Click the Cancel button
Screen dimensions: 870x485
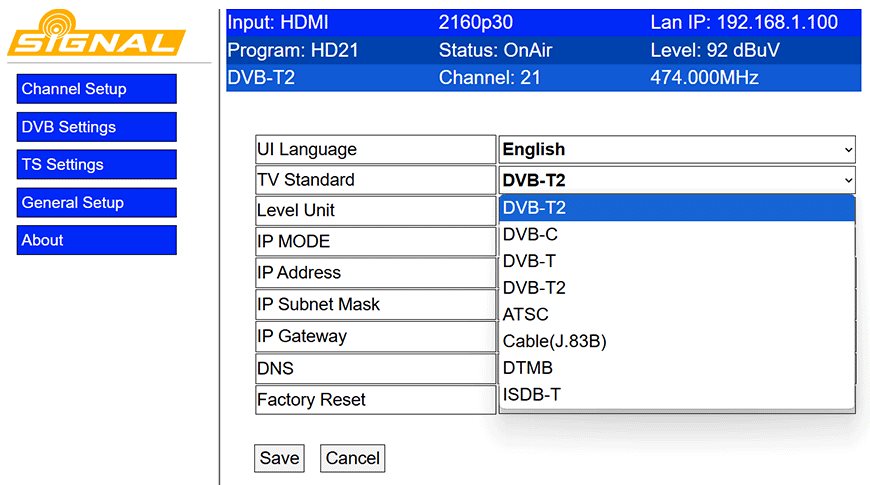352,458
